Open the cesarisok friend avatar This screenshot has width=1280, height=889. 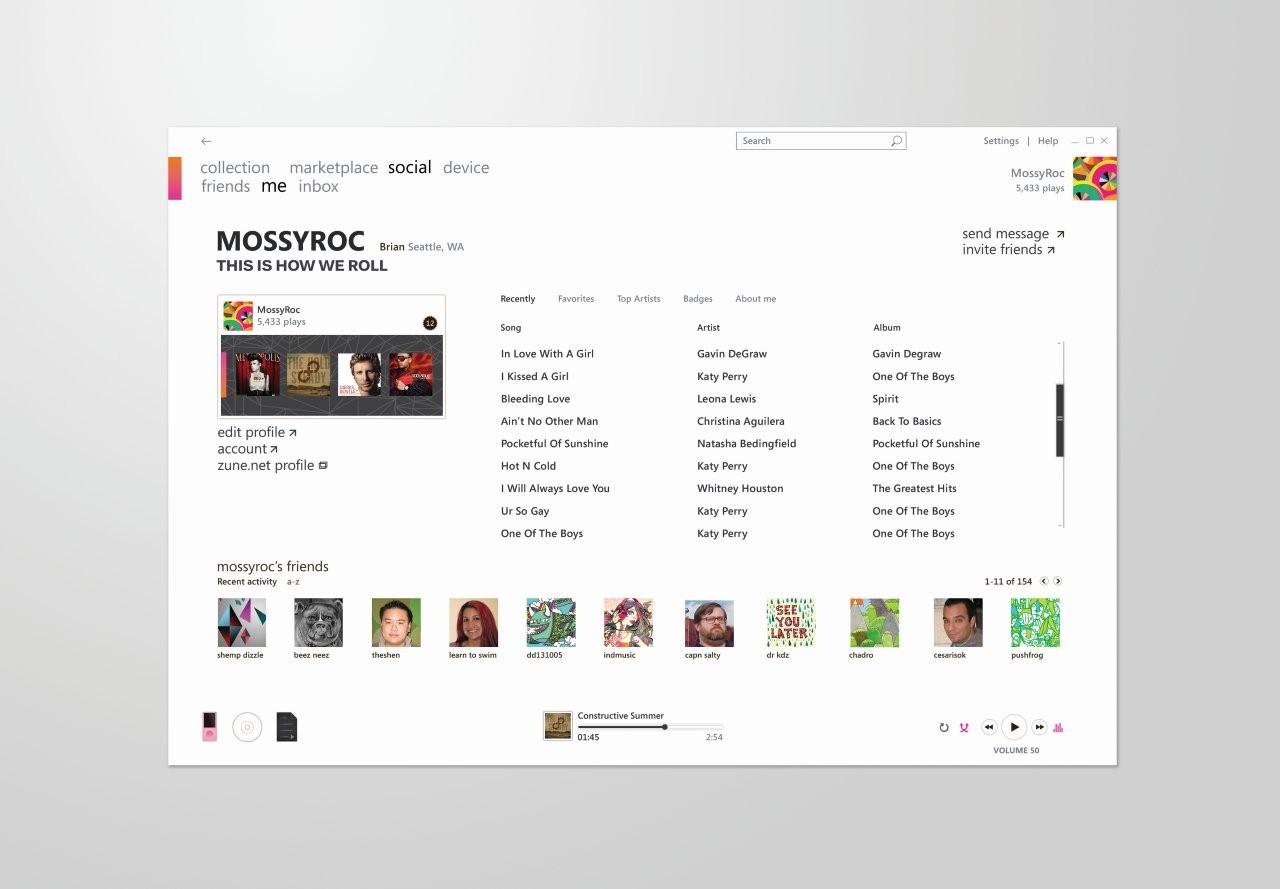pos(958,623)
